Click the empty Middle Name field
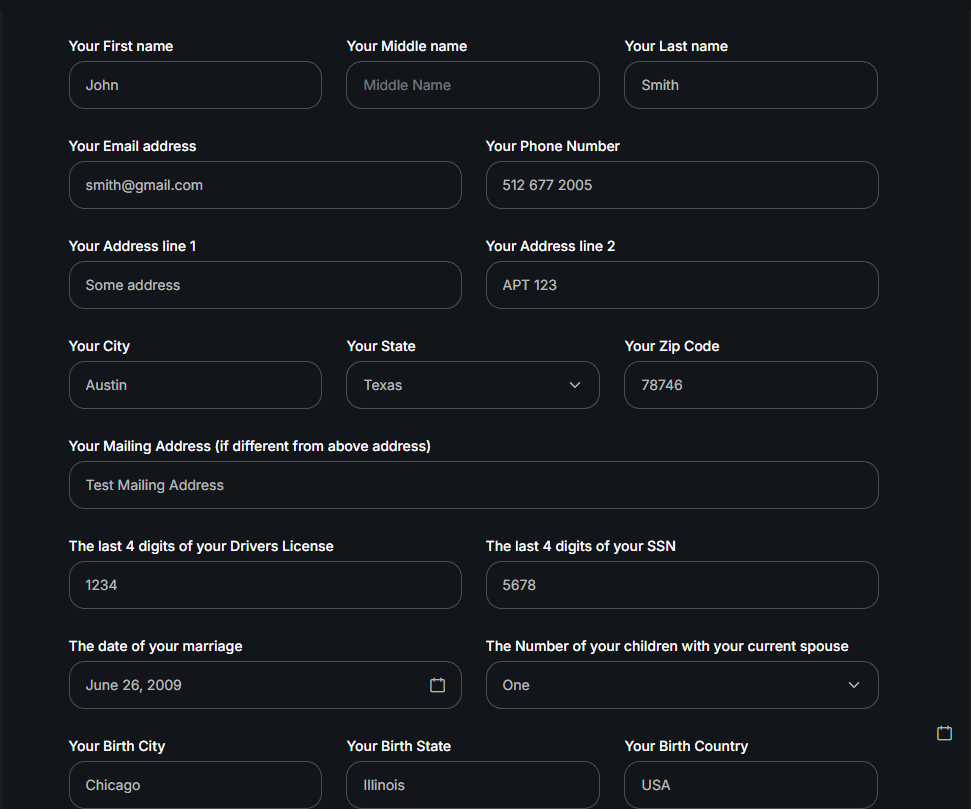The width and height of the screenshot is (971, 809). 472,85
